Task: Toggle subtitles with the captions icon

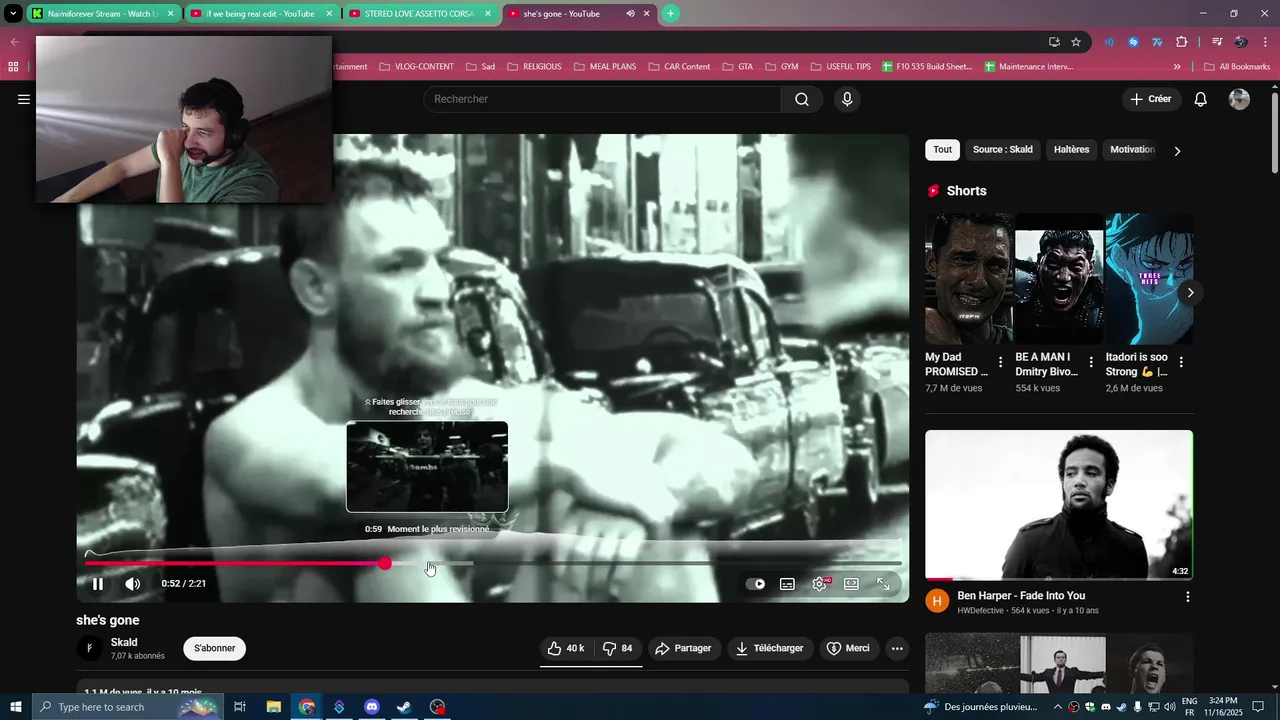Action: click(x=787, y=584)
